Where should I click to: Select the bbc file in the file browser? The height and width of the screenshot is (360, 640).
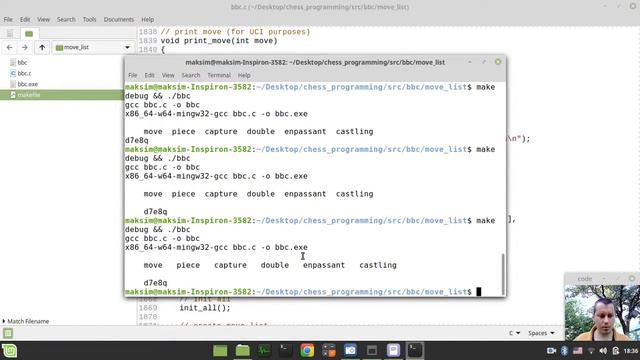(22, 62)
